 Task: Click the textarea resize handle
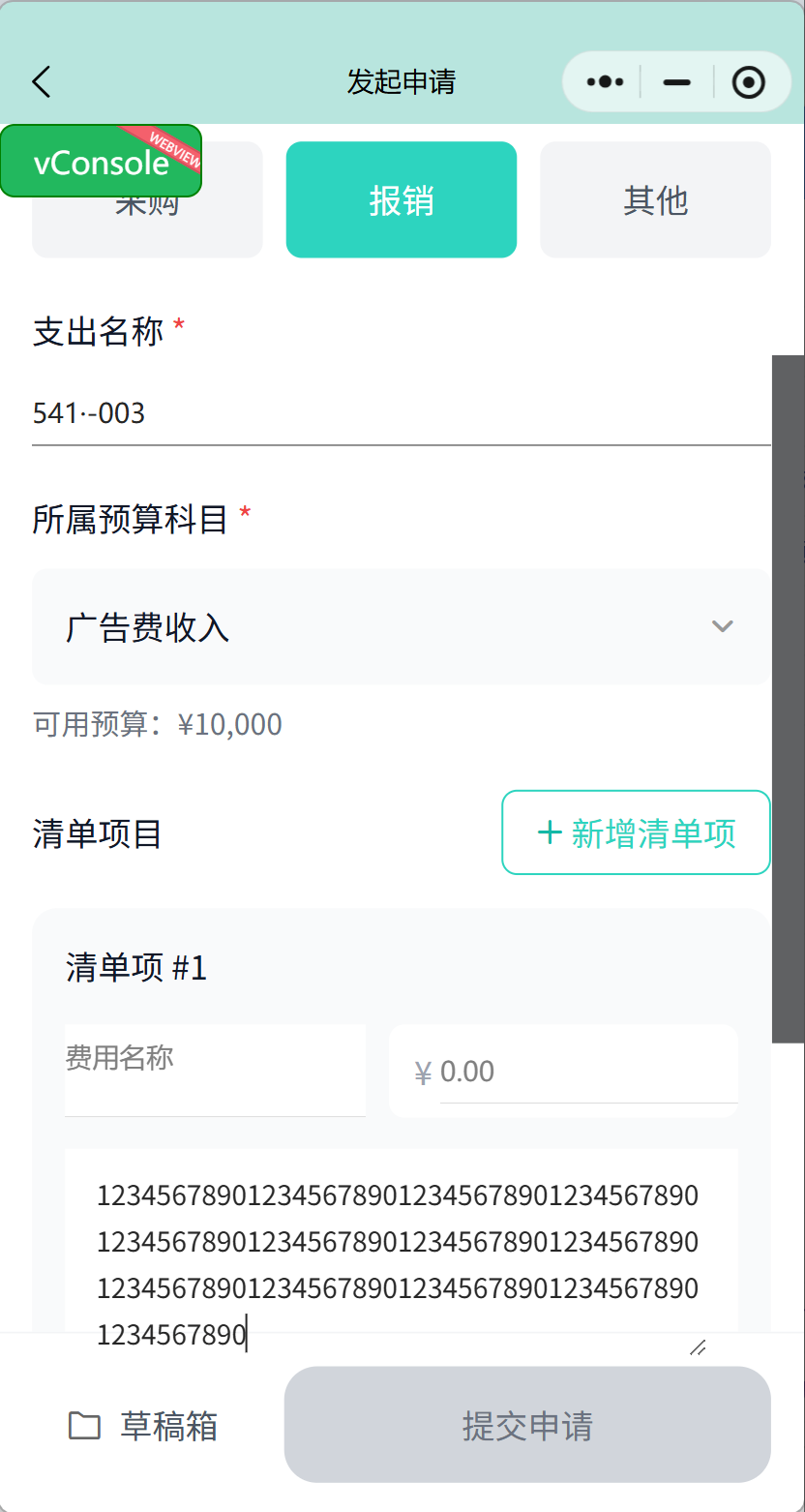[698, 1346]
